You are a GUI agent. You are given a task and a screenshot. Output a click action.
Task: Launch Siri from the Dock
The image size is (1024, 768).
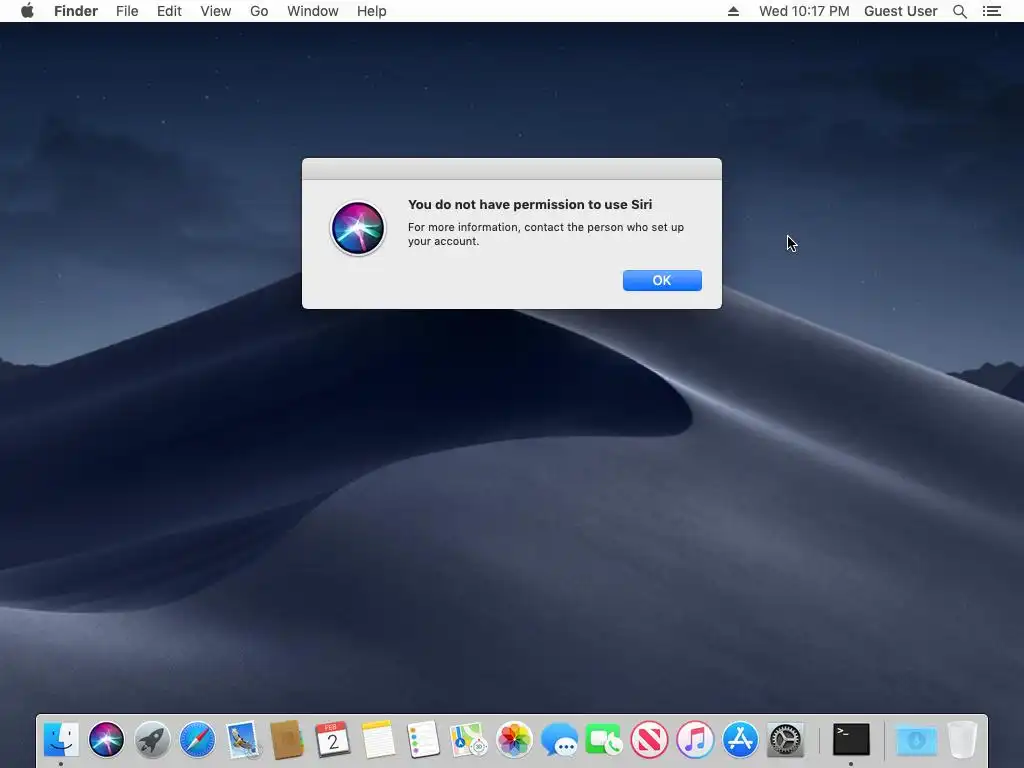click(x=106, y=740)
